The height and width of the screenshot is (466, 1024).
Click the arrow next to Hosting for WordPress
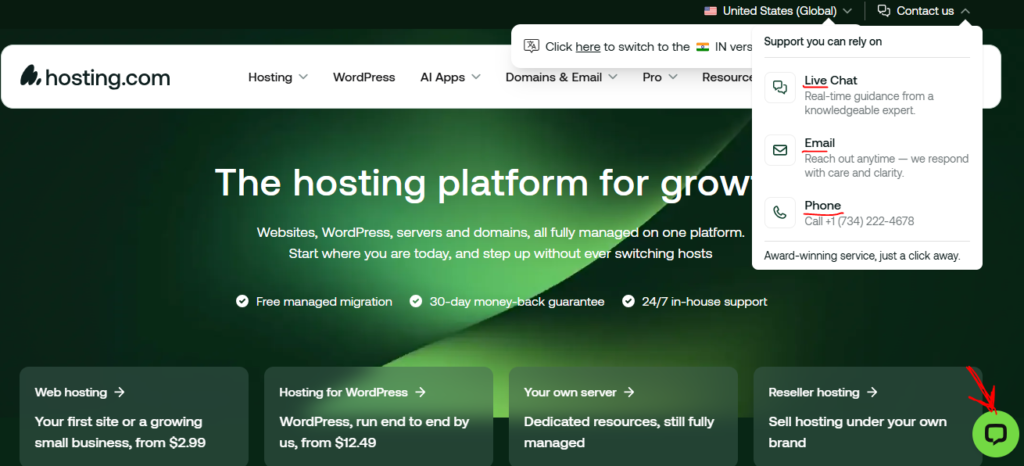(x=420, y=392)
